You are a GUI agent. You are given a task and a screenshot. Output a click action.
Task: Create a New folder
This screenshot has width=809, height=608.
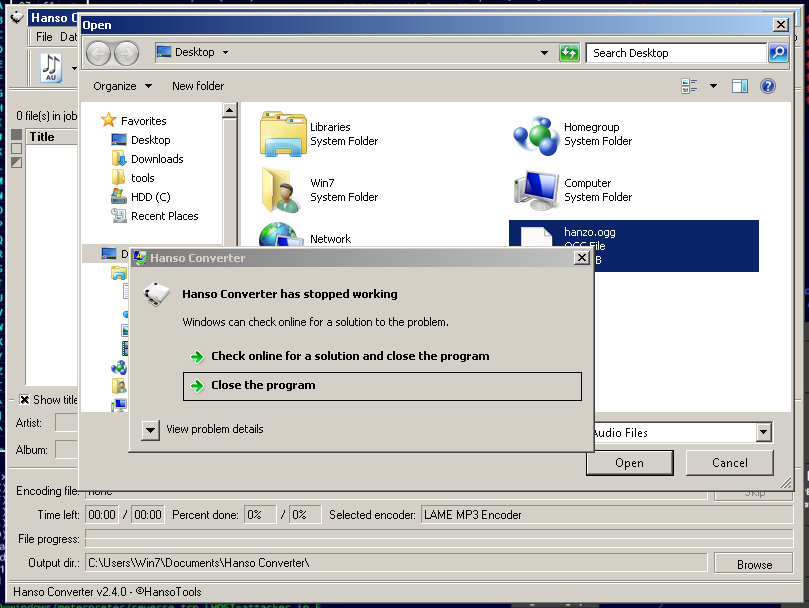point(198,86)
